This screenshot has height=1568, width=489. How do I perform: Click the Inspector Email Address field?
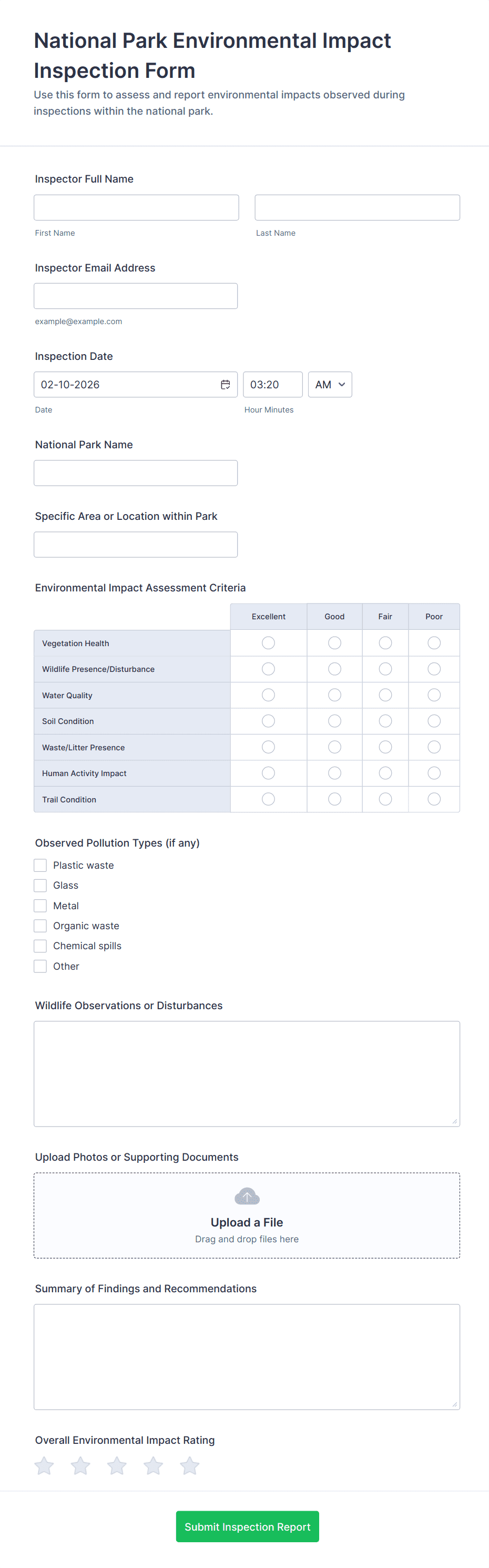136,296
